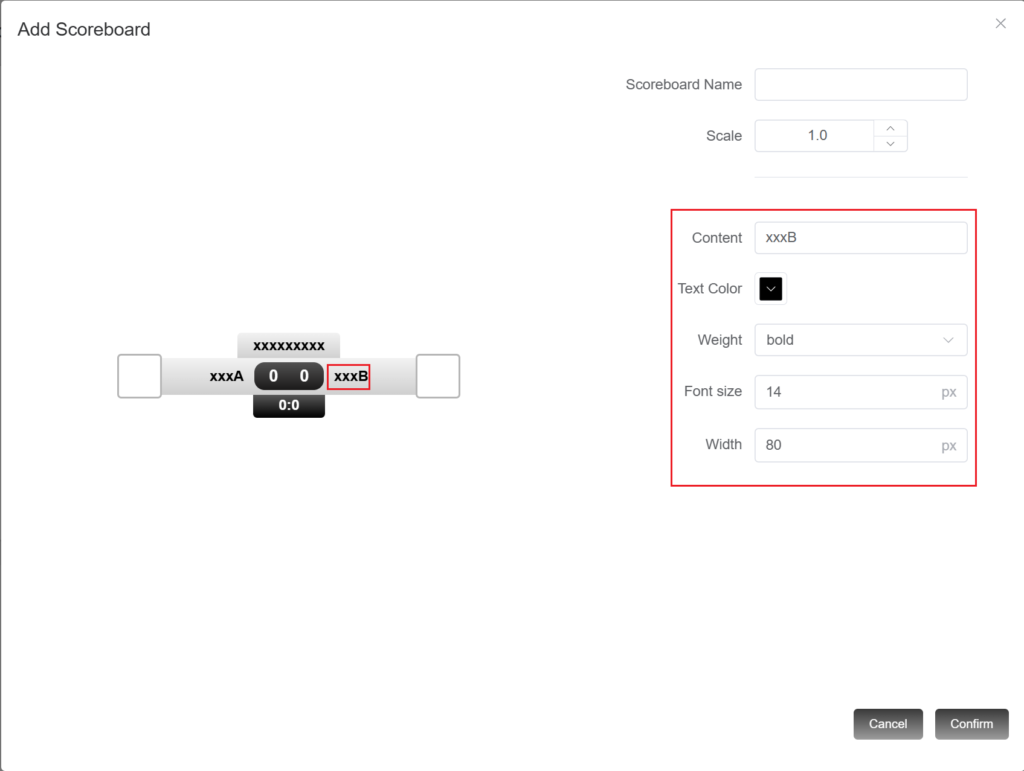The width and height of the screenshot is (1024, 771).
Task: Expand the Weight dropdown
Action: [860, 340]
